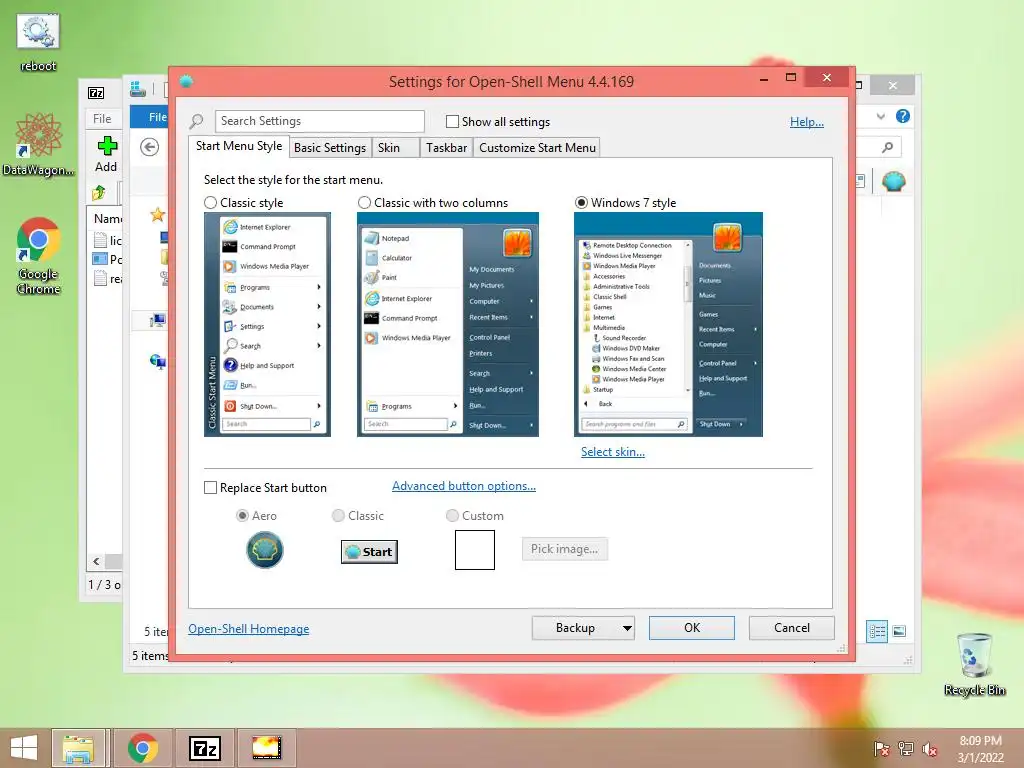This screenshot has width=1024, height=768.
Task: Click the search magnifier icon in settings
Action: [197, 121]
